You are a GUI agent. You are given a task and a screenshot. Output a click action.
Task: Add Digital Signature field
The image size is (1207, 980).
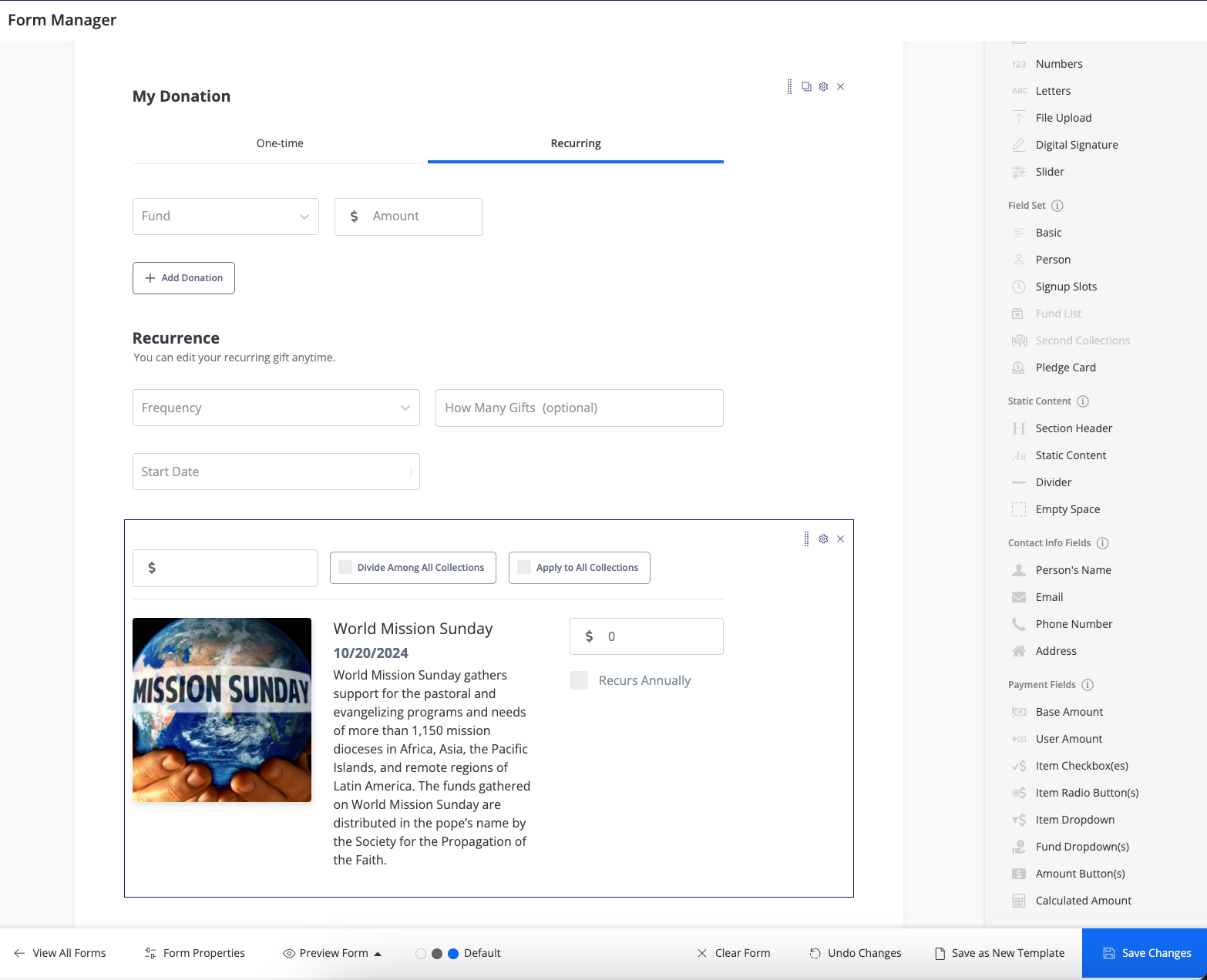click(1077, 145)
